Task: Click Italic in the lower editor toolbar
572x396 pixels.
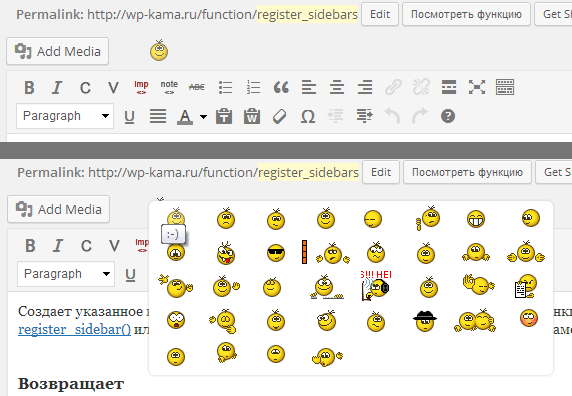Action: (x=58, y=246)
